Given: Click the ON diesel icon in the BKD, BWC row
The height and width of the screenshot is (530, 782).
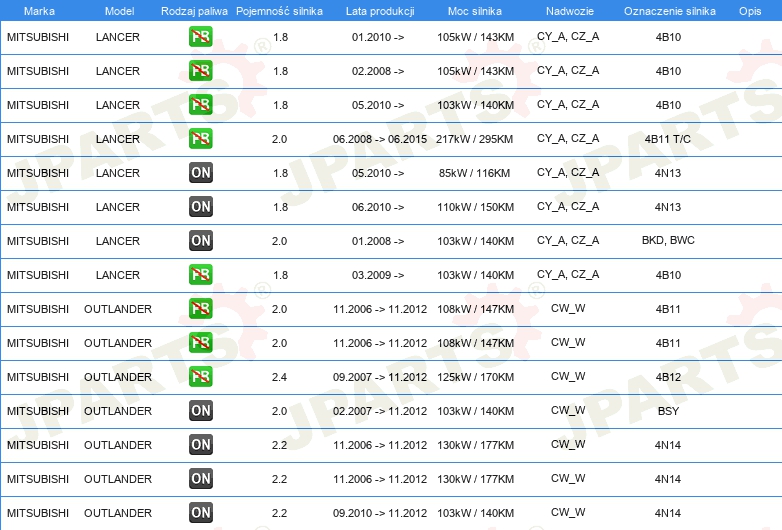Looking at the screenshot, I should pos(200,241).
